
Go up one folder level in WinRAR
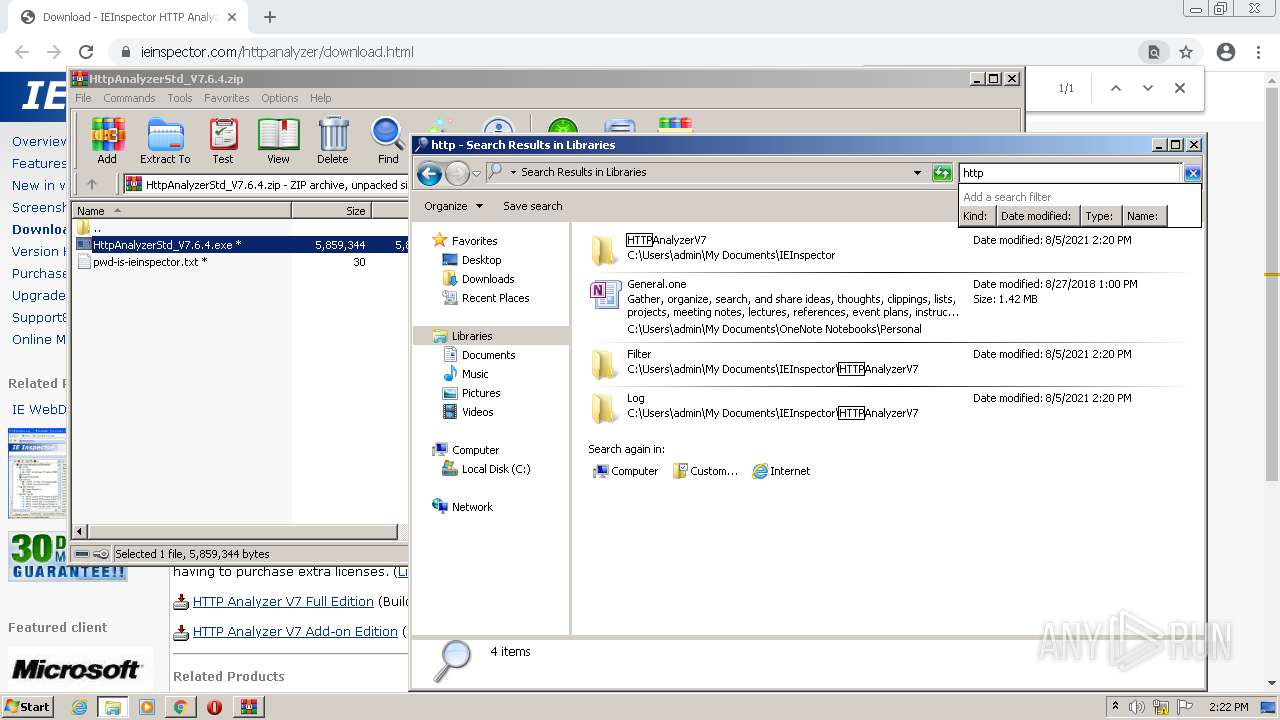[x=92, y=184]
